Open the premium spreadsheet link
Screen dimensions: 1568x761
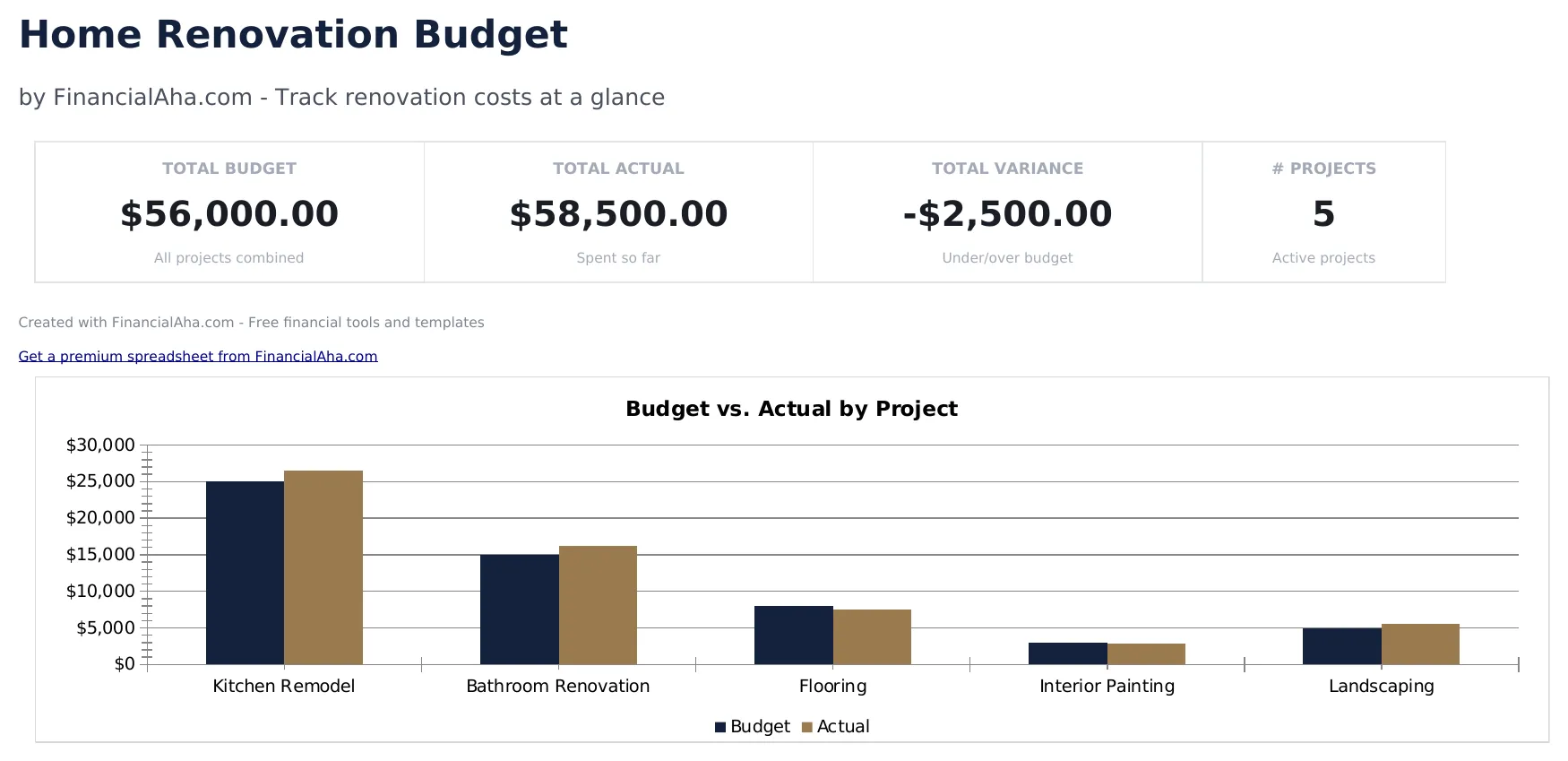pos(197,356)
